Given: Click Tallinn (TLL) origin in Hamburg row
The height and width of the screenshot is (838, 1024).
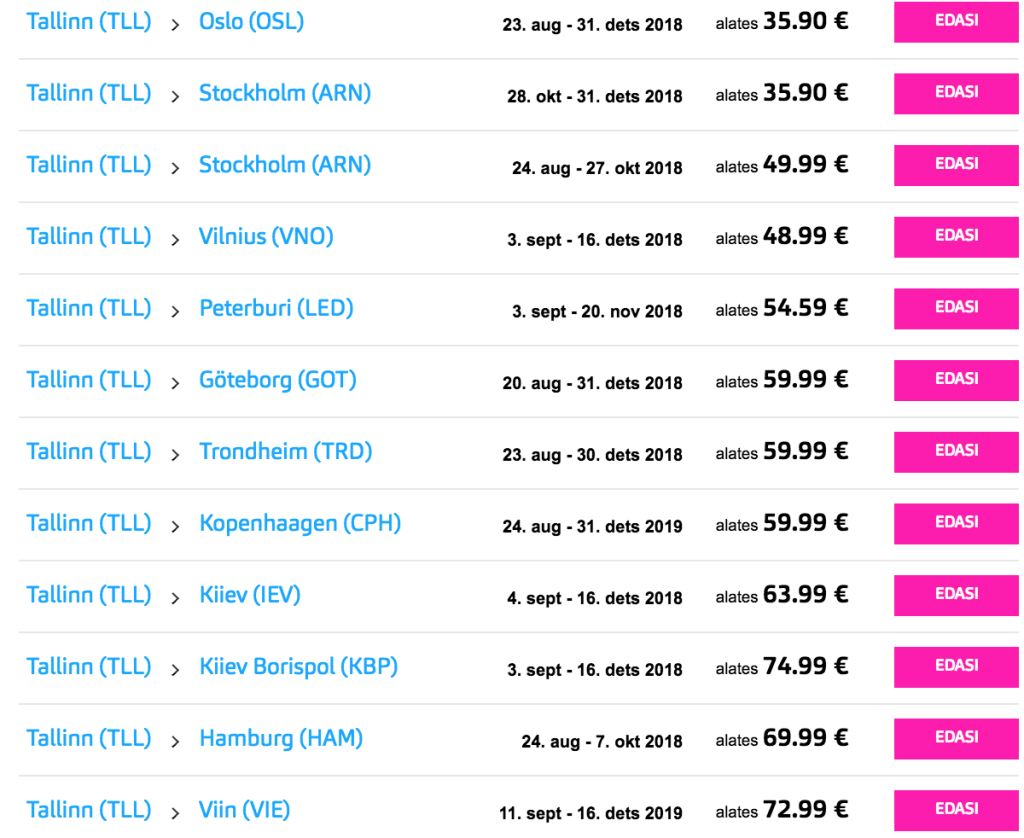Looking at the screenshot, I should pos(88,738).
